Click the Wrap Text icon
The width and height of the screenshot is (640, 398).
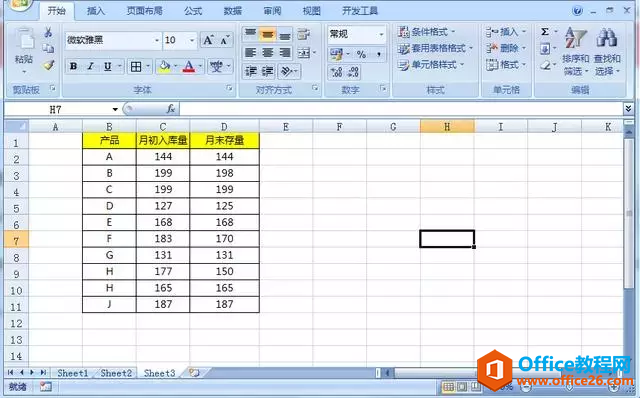tap(303, 34)
